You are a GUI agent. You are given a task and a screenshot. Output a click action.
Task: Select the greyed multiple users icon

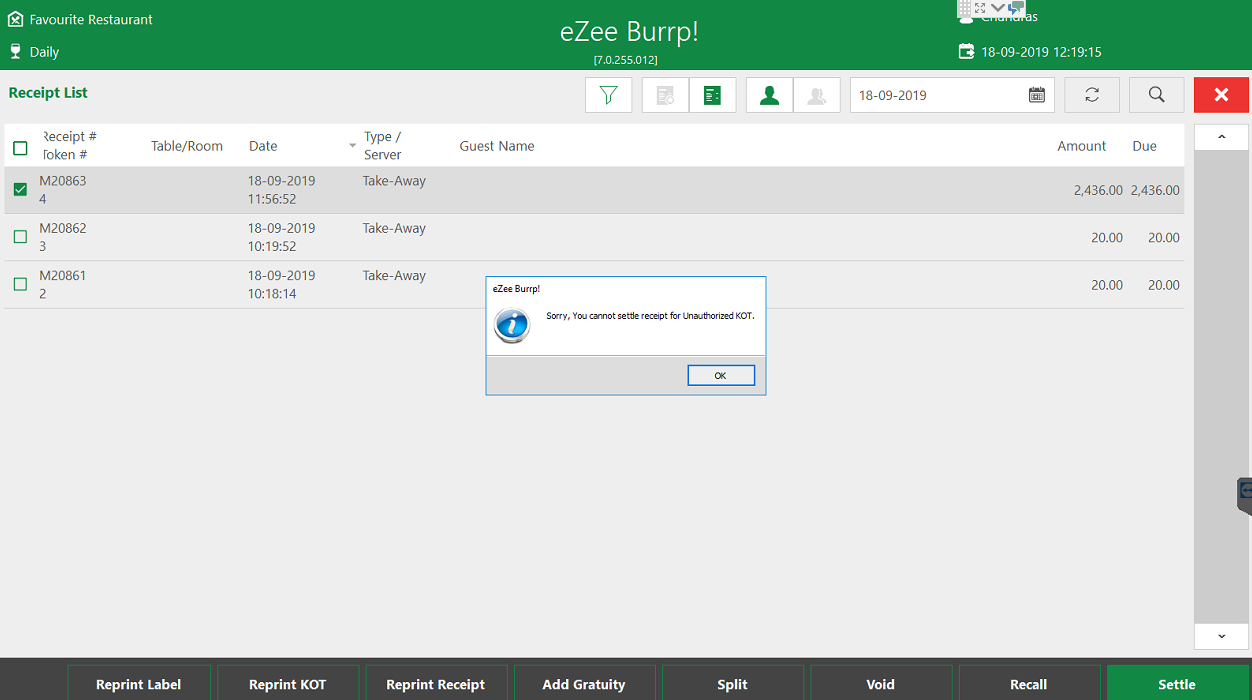(x=817, y=95)
